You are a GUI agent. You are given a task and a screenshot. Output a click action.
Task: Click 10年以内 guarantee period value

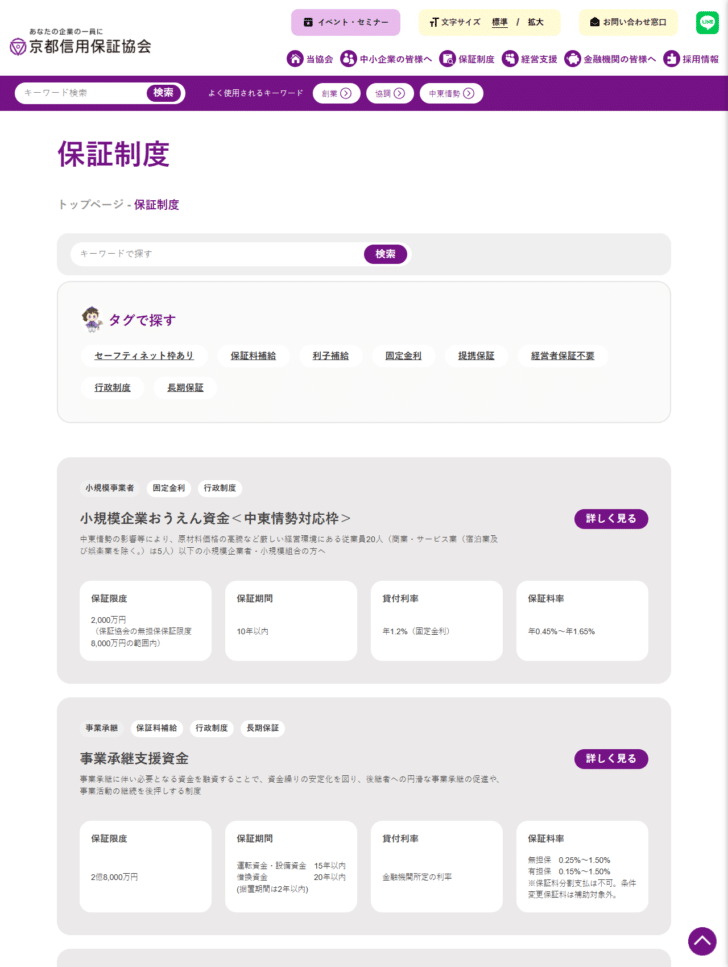point(253,632)
